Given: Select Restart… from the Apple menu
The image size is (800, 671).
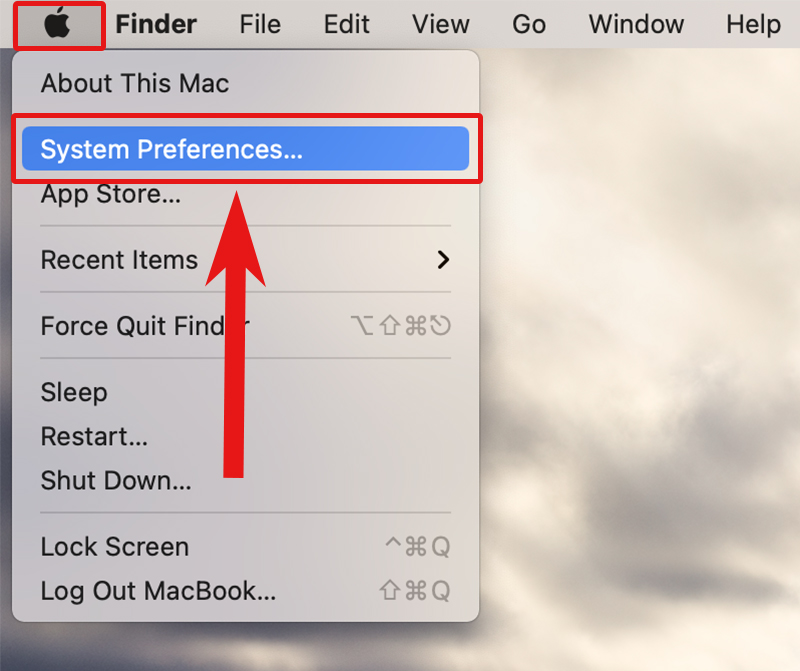Looking at the screenshot, I should coord(94,436).
